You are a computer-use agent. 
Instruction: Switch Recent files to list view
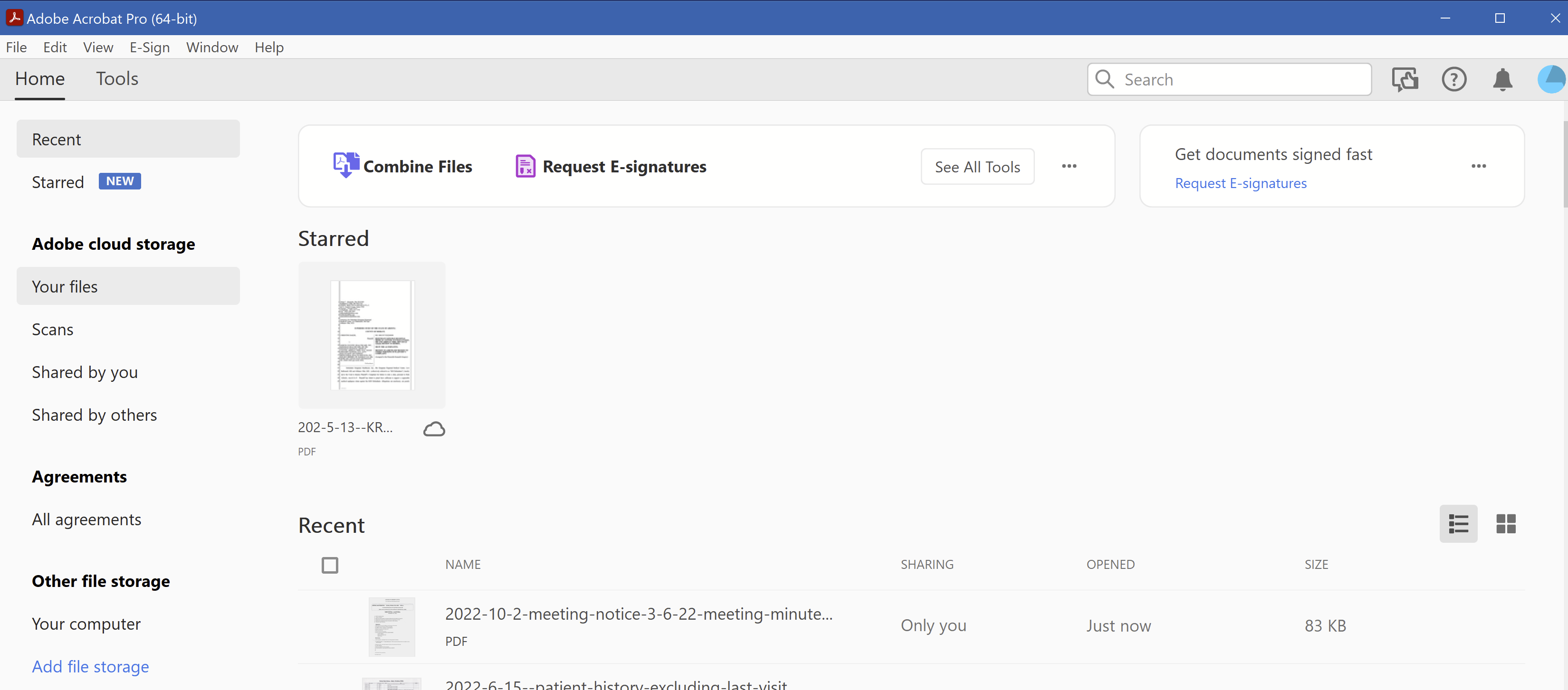coord(1458,523)
